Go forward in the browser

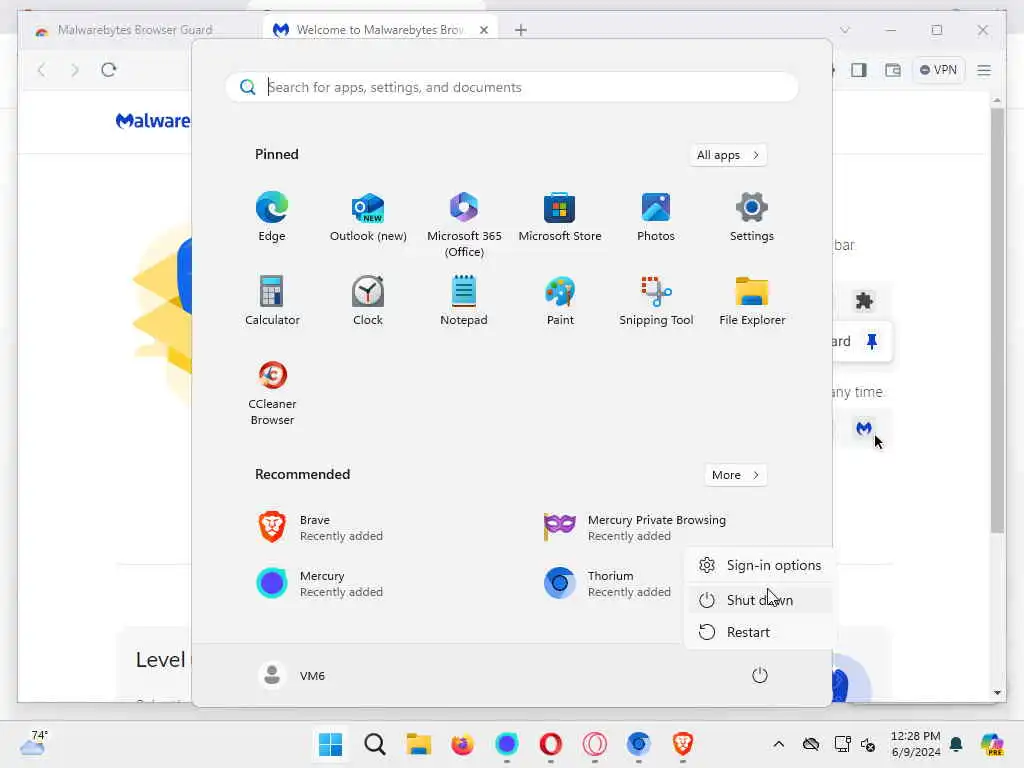74,70
